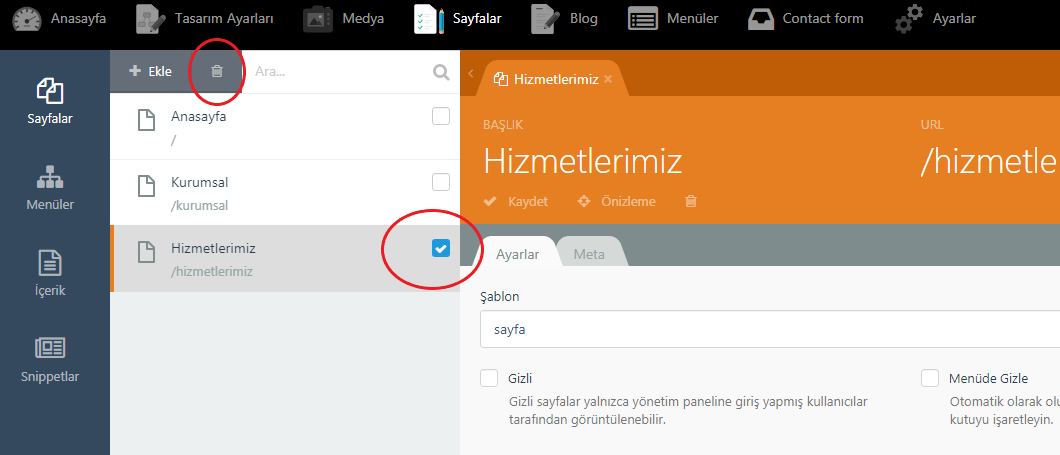The width and height of the screenshot is (1060, 455).
Task: Edit the URL field /hizmetle
Action: [x=989, y=161]
